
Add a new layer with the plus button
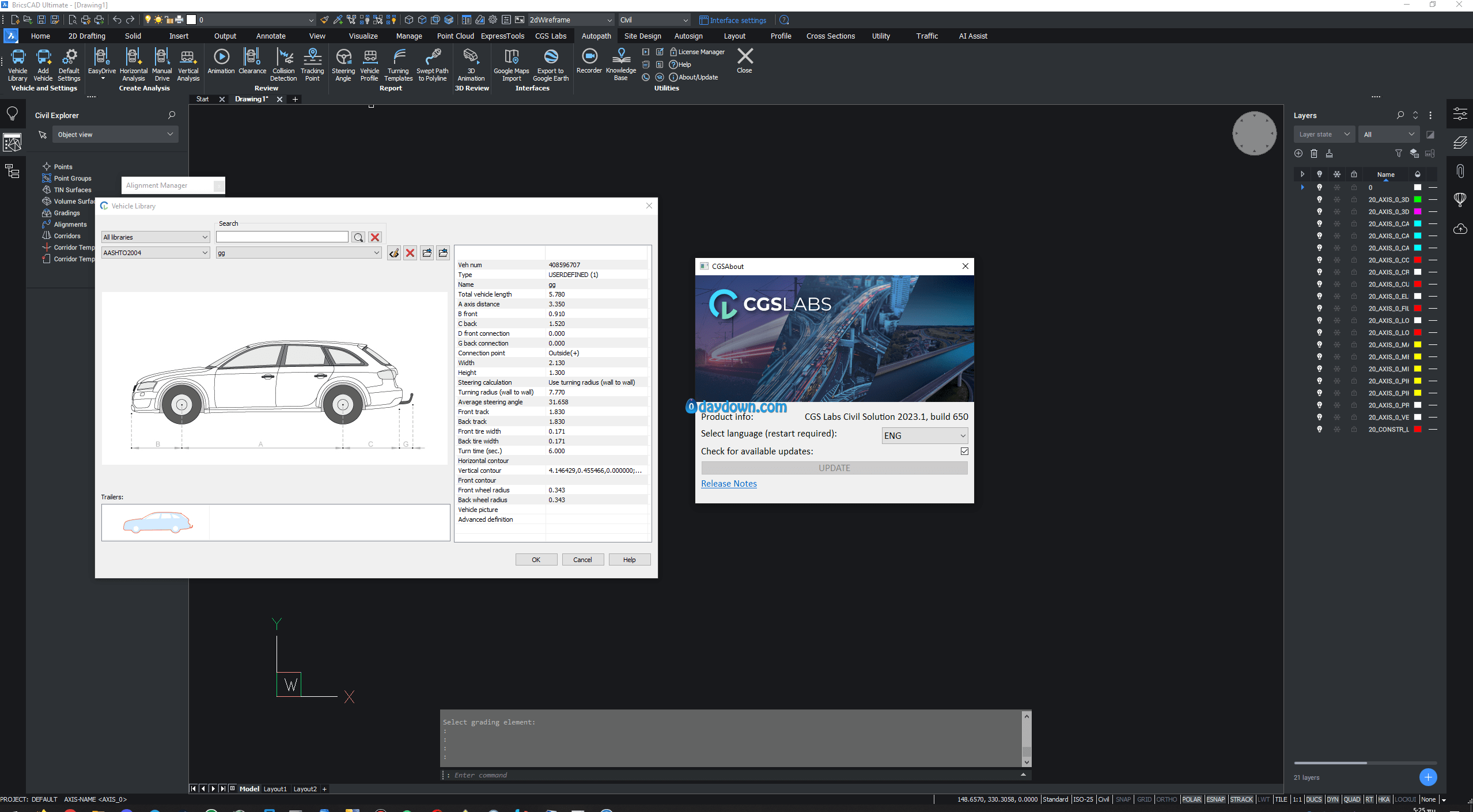1428,777
